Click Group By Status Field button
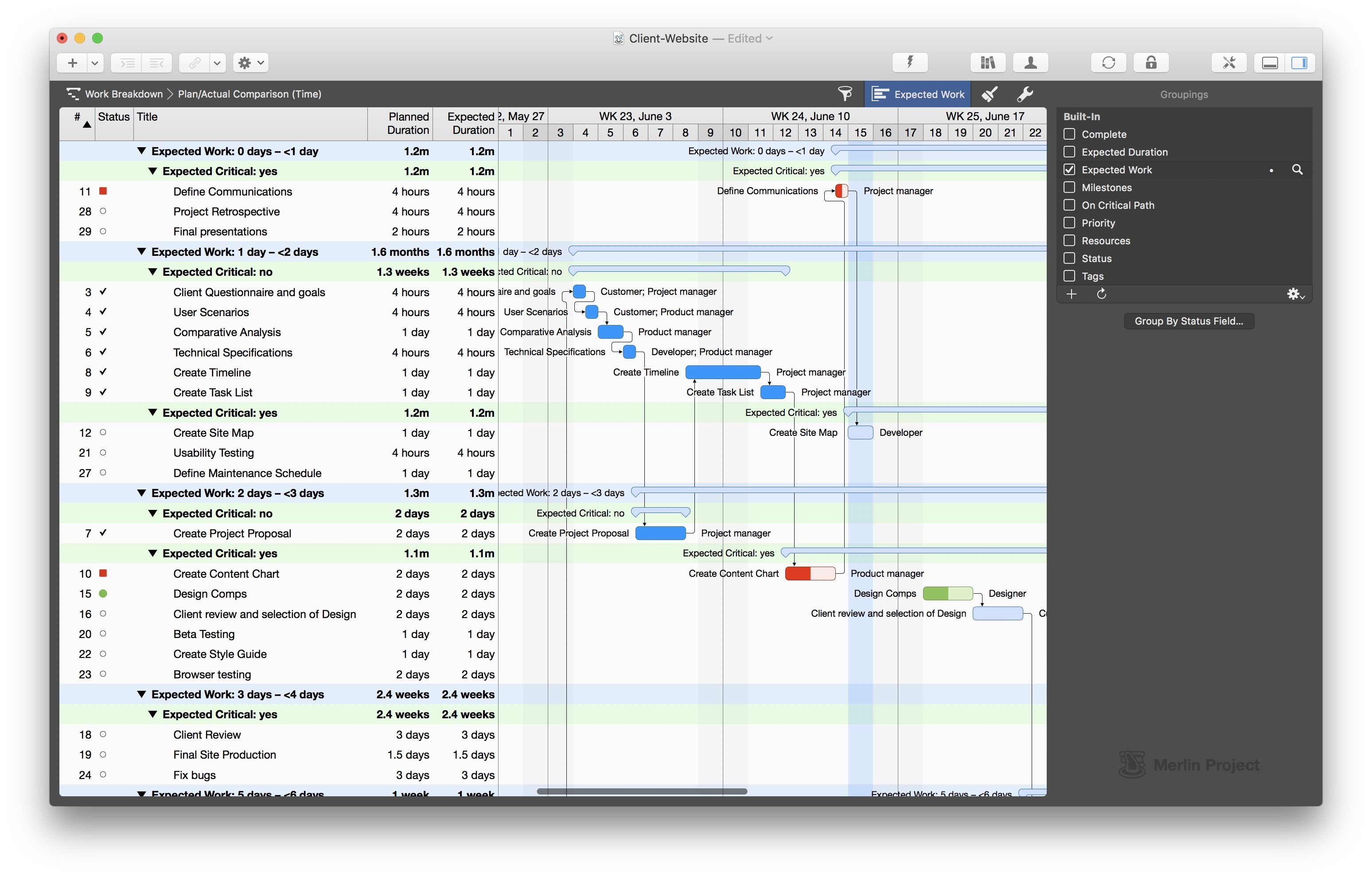 (1189, 321)
